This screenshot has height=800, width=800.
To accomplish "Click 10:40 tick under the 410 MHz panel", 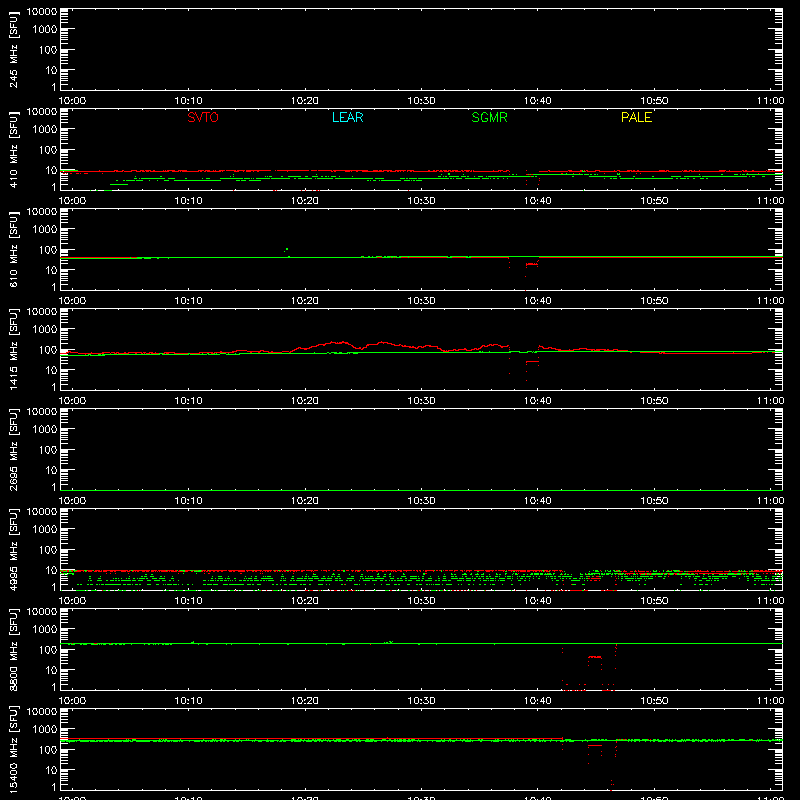I will coord(537,201).
